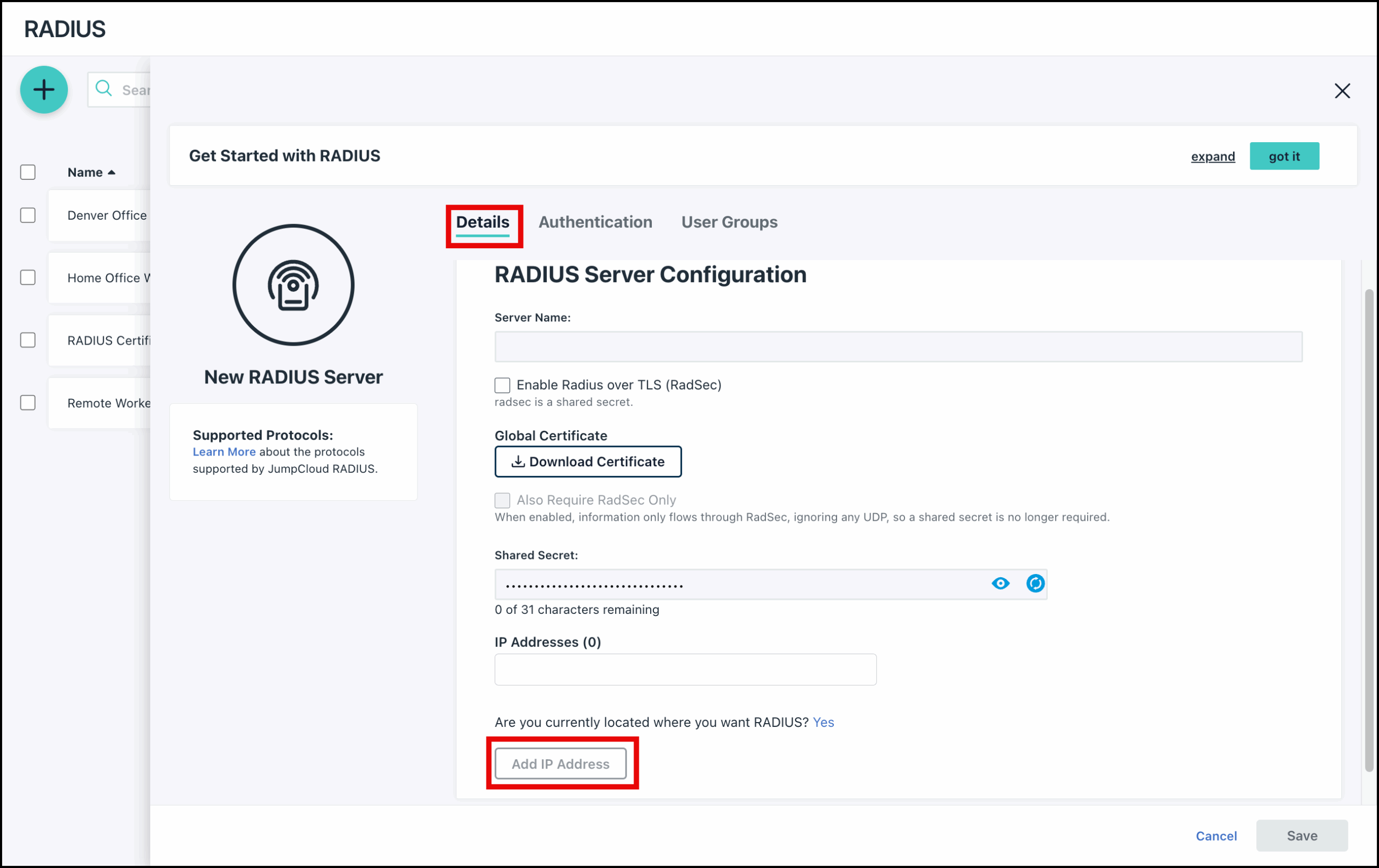Close the RADIUS server configuration dialog
This screenshot has width=1379, height=868.
coord(1342,90)
